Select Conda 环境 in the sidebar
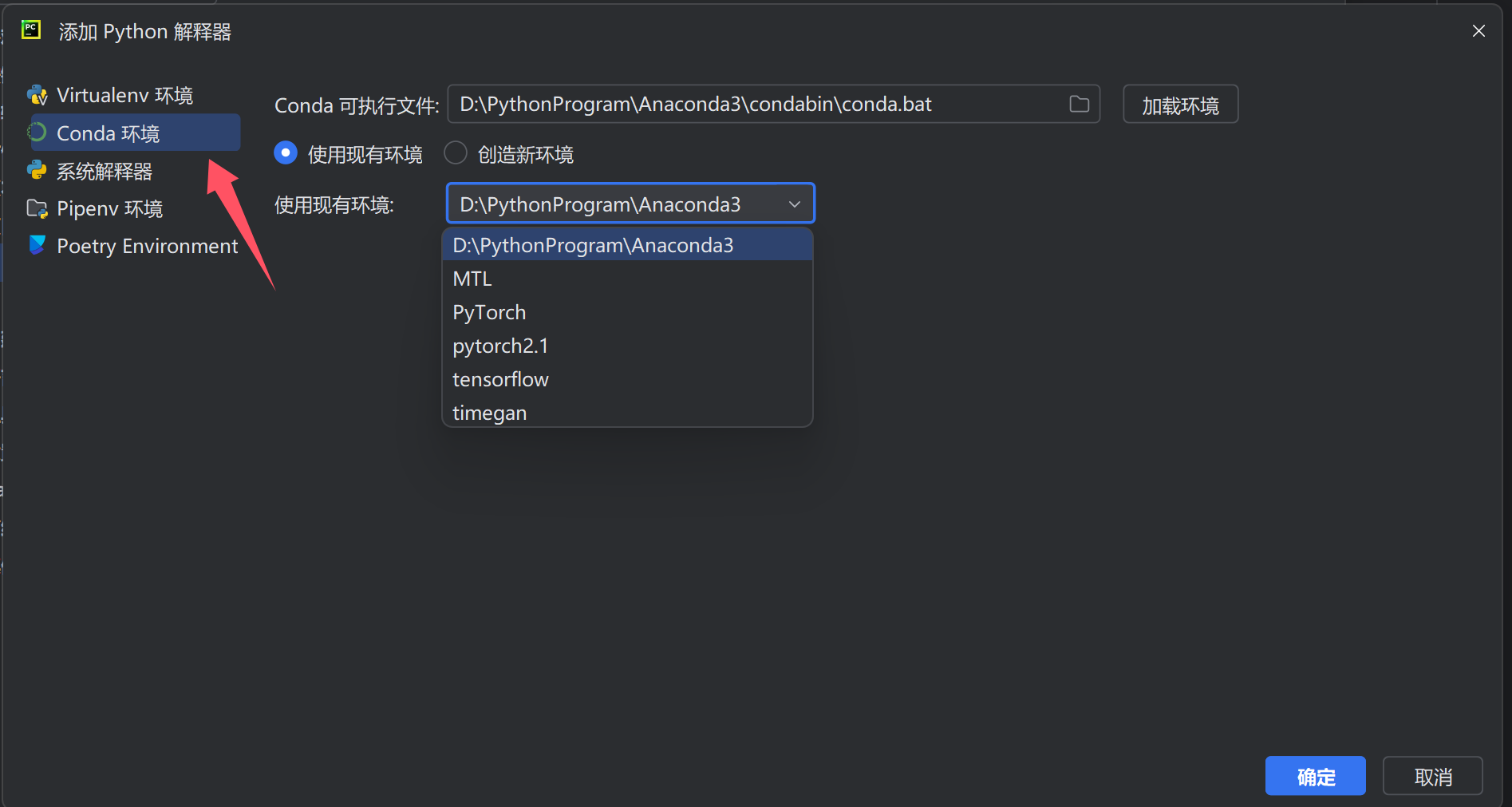 point(135,133)
